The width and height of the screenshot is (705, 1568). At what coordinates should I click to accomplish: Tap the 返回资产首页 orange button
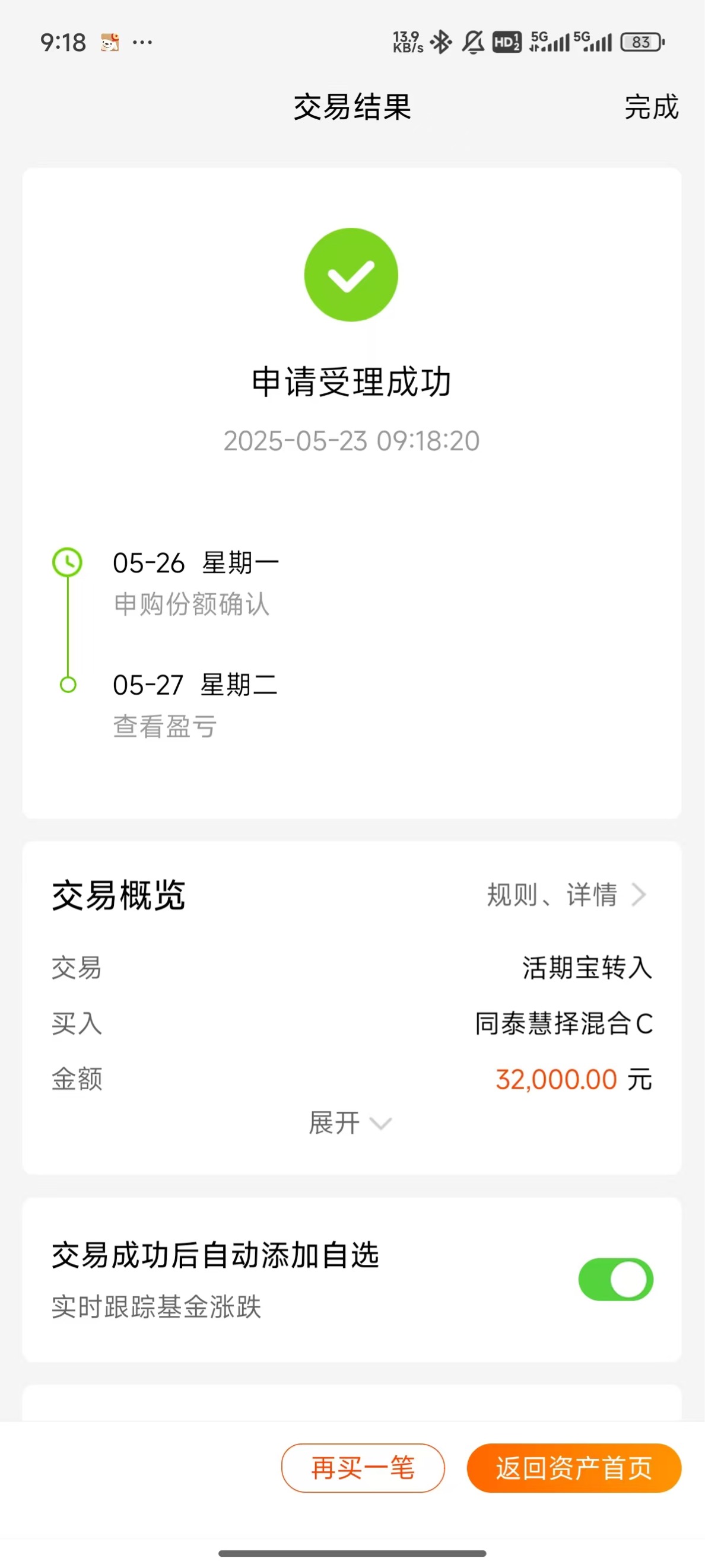(573, 1468)
